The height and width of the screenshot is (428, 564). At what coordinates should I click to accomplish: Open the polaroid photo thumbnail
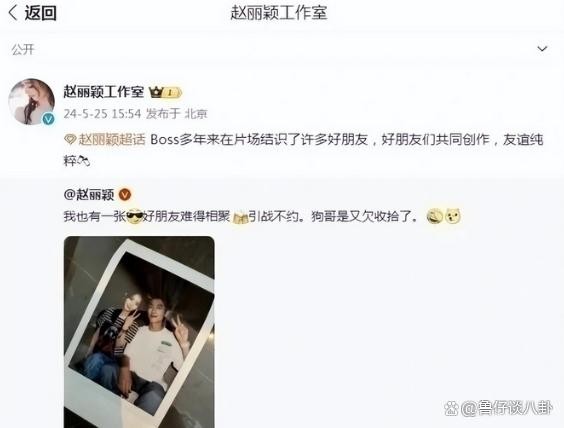pos(139,332)
